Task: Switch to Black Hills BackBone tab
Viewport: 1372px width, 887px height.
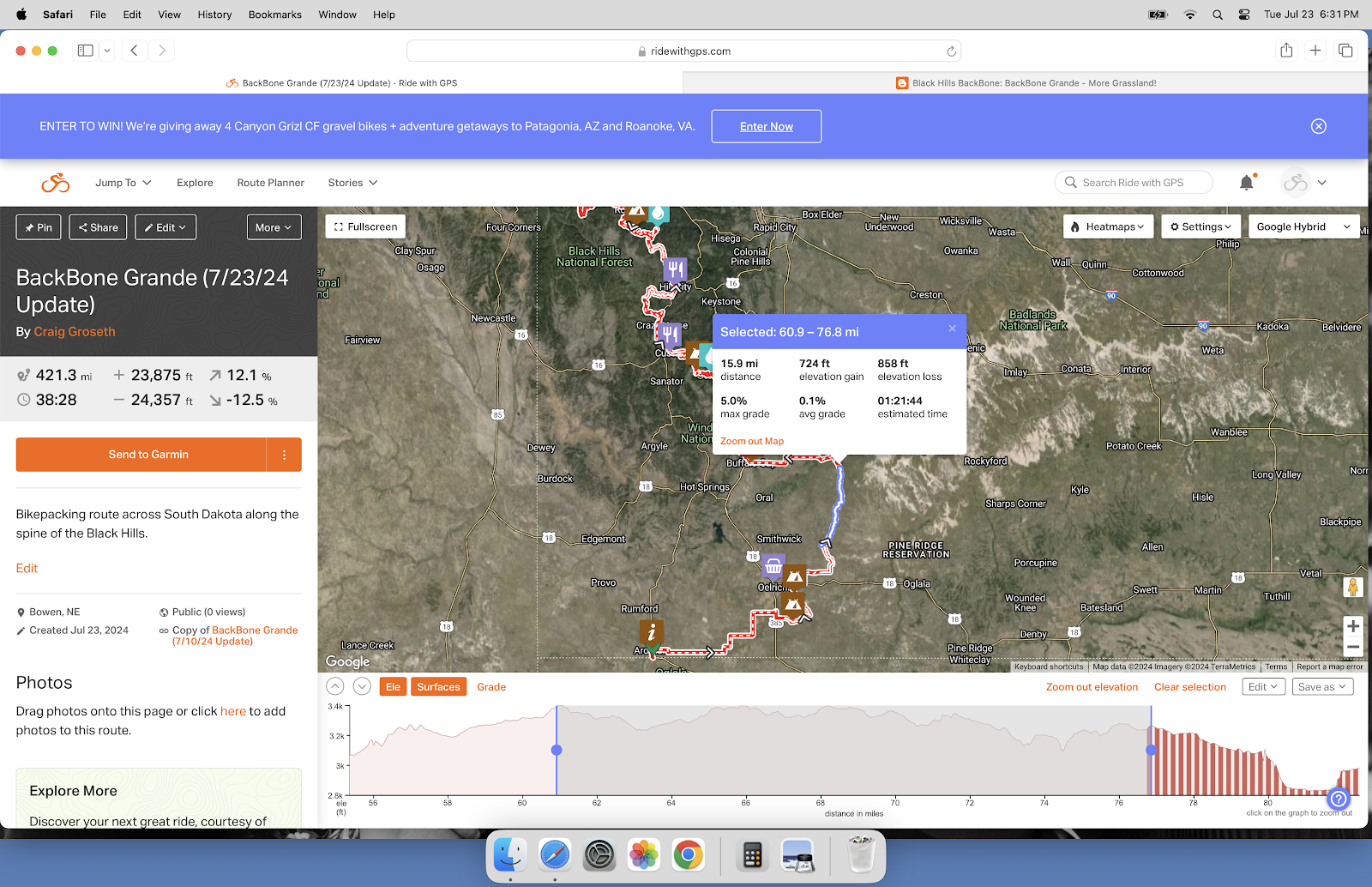Action: pyautogui.click(x=1026, y=83)
